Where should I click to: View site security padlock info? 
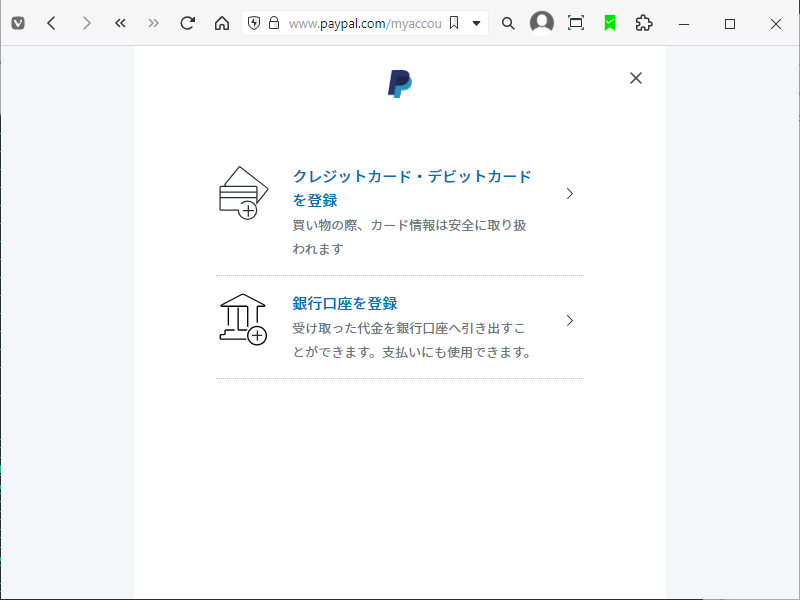point(274,23)
